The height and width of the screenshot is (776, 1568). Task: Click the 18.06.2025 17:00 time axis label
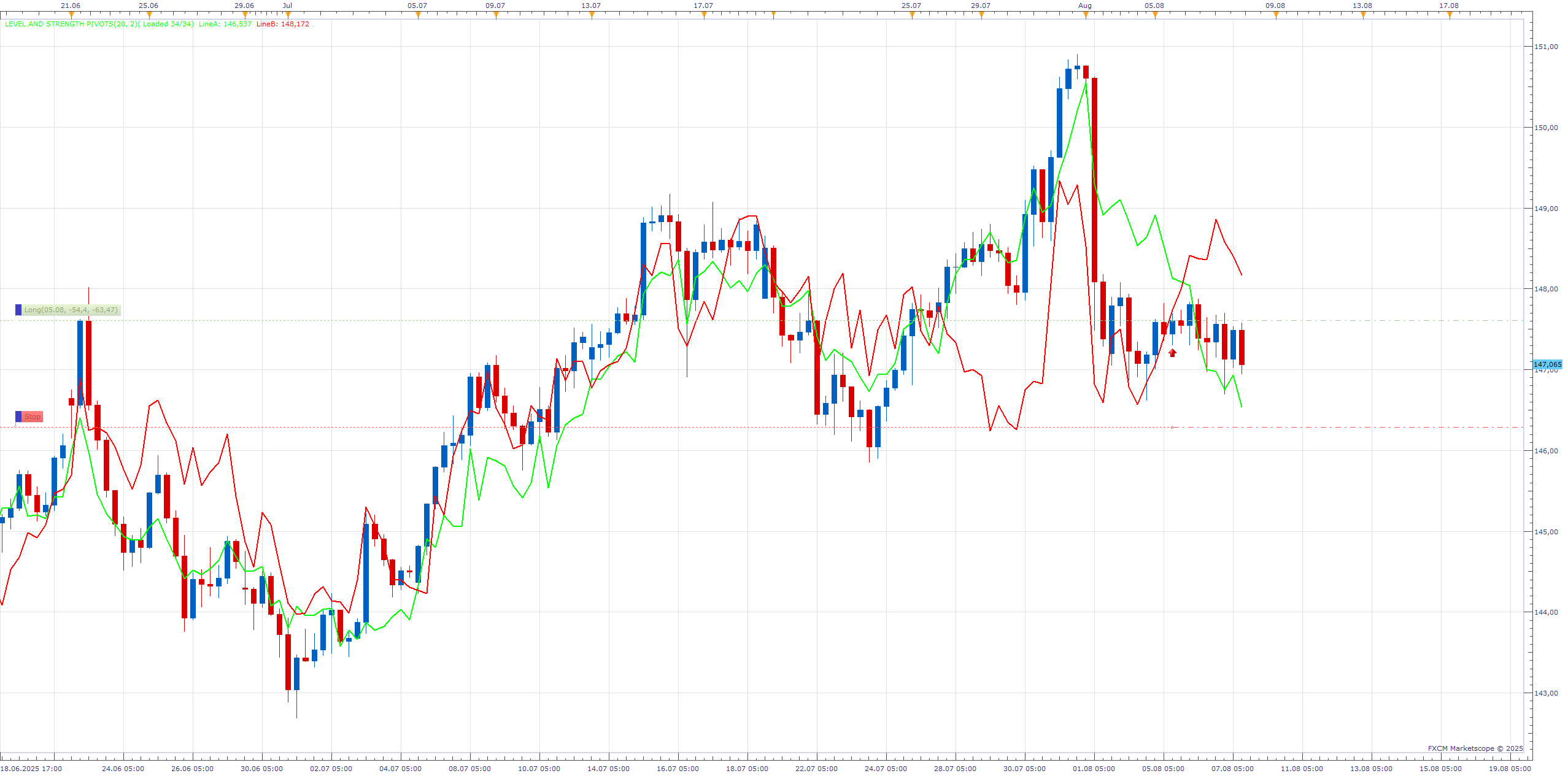(31, 769)
